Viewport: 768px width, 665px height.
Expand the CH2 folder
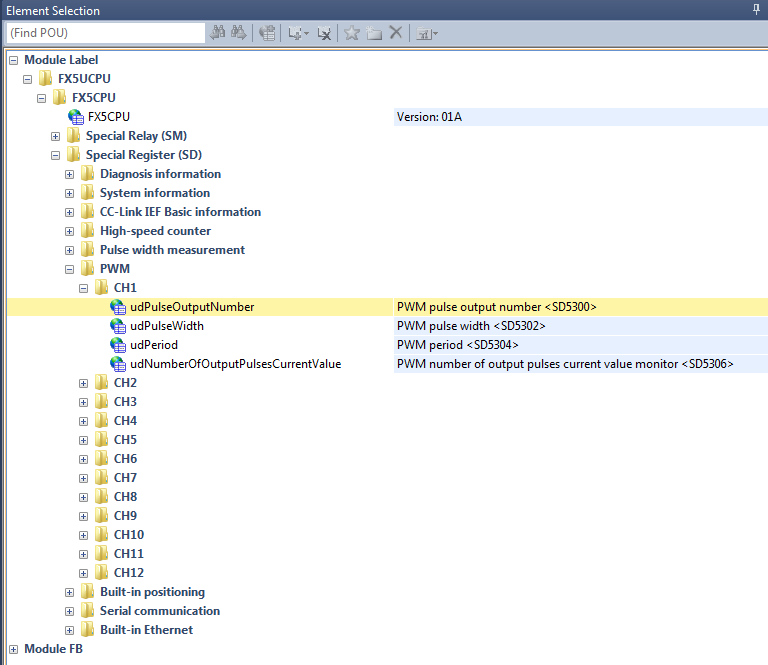[x=84, y=383]
